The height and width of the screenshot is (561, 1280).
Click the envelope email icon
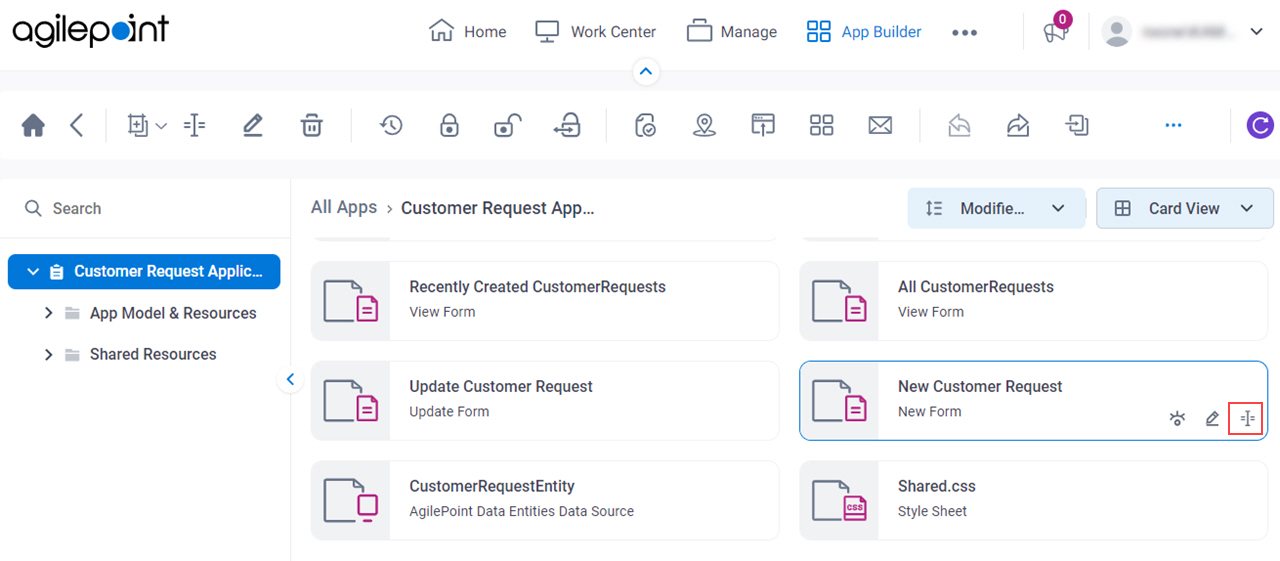pos(880,125)
